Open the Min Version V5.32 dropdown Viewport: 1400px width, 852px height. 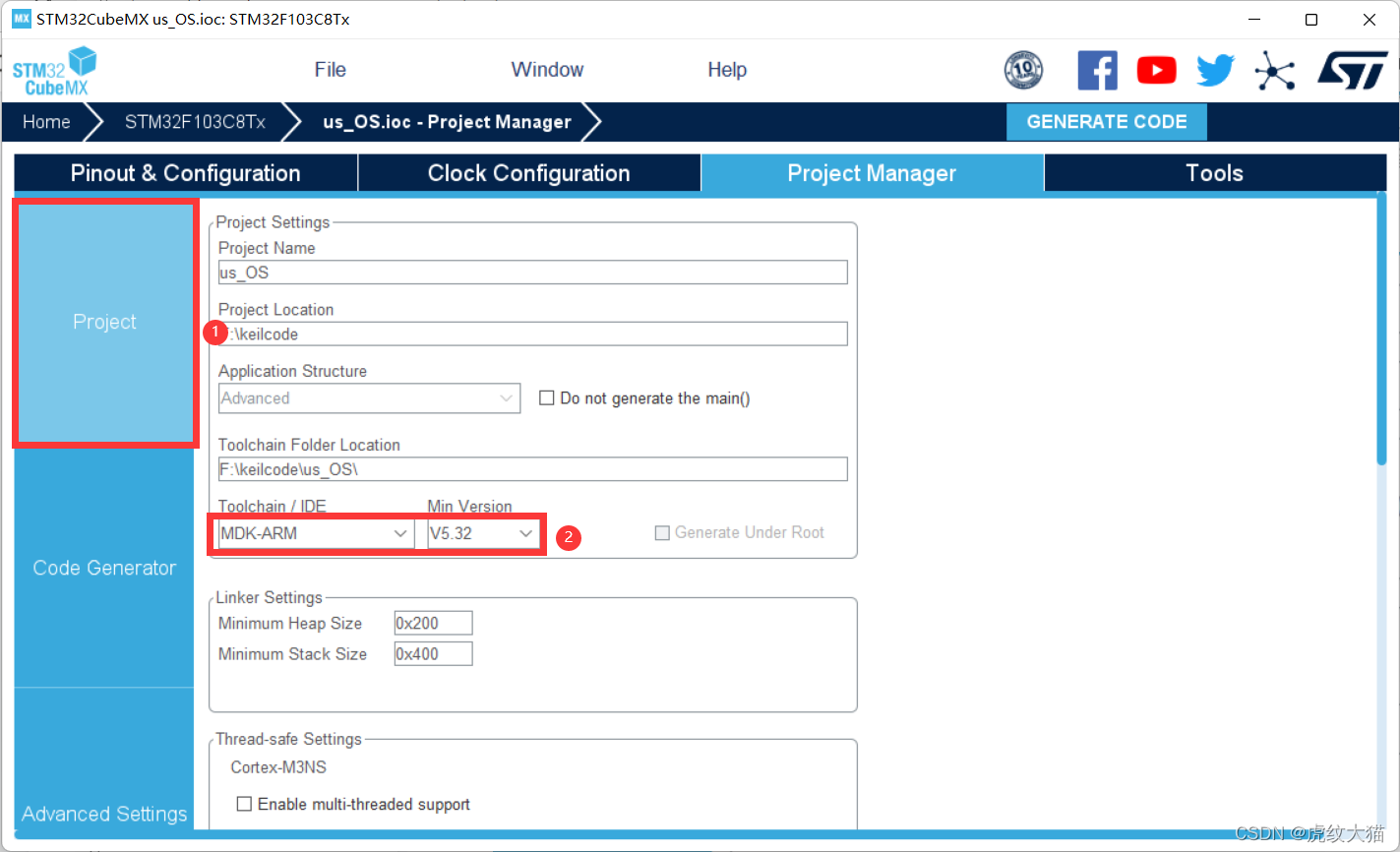click(x=483, y=533)
